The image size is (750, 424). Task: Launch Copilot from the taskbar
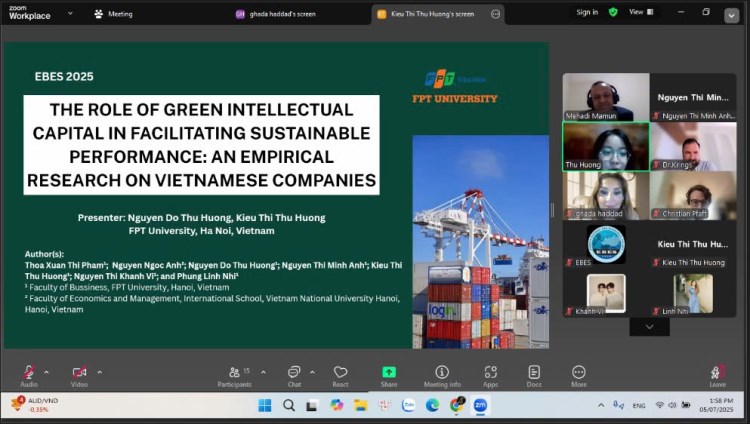tap(337, 405)
